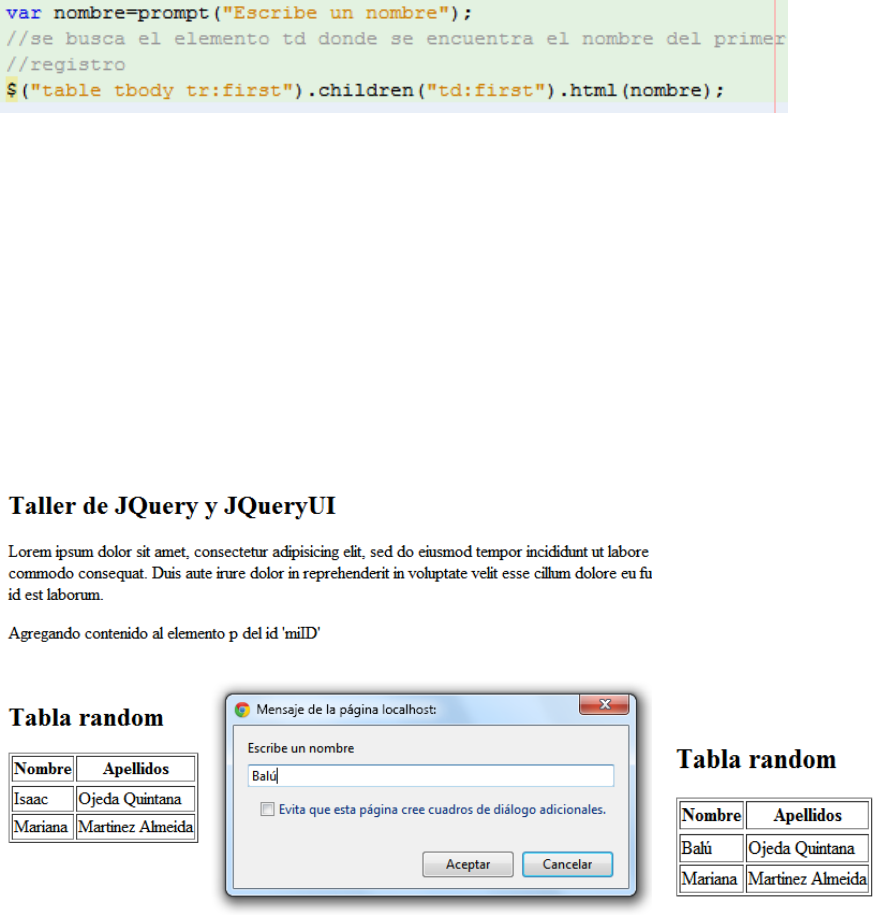Click the 'Apellidos' header of the left table
Viewport: 880px width, 915px height.
point(135,769)
